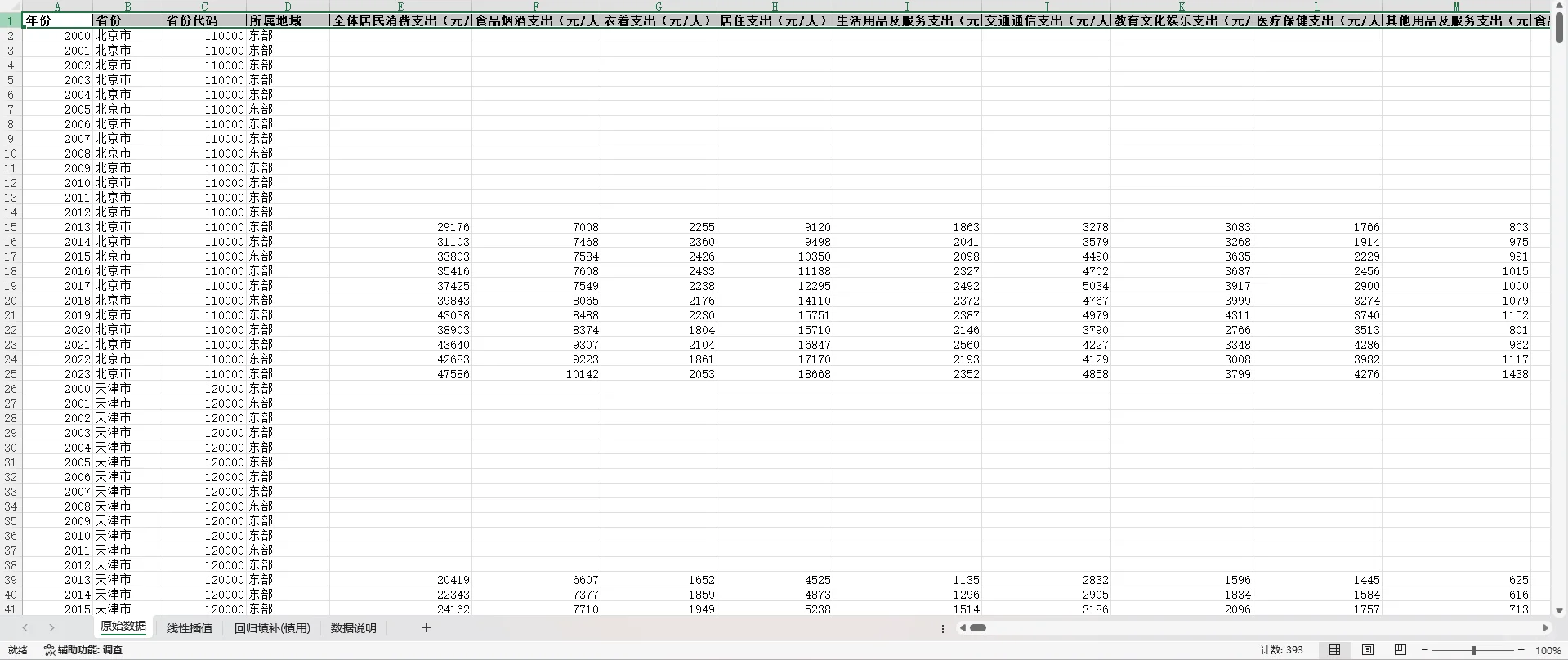Screen dimensions: 1568x660
Task: Open the 数据说明 sheet tab
Action: click(x=354, y=628)
